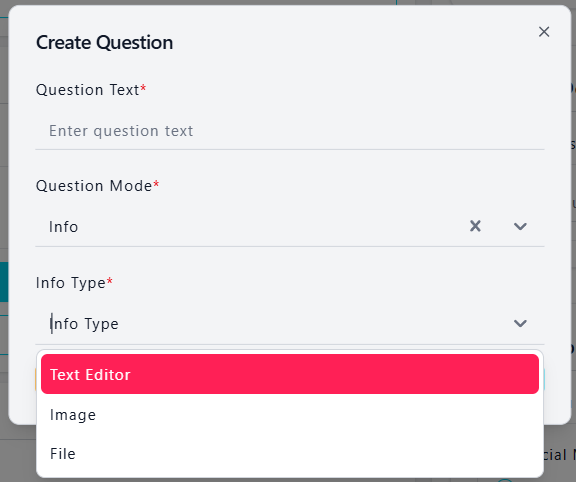Select the Text Editor option

coord(290,374)
